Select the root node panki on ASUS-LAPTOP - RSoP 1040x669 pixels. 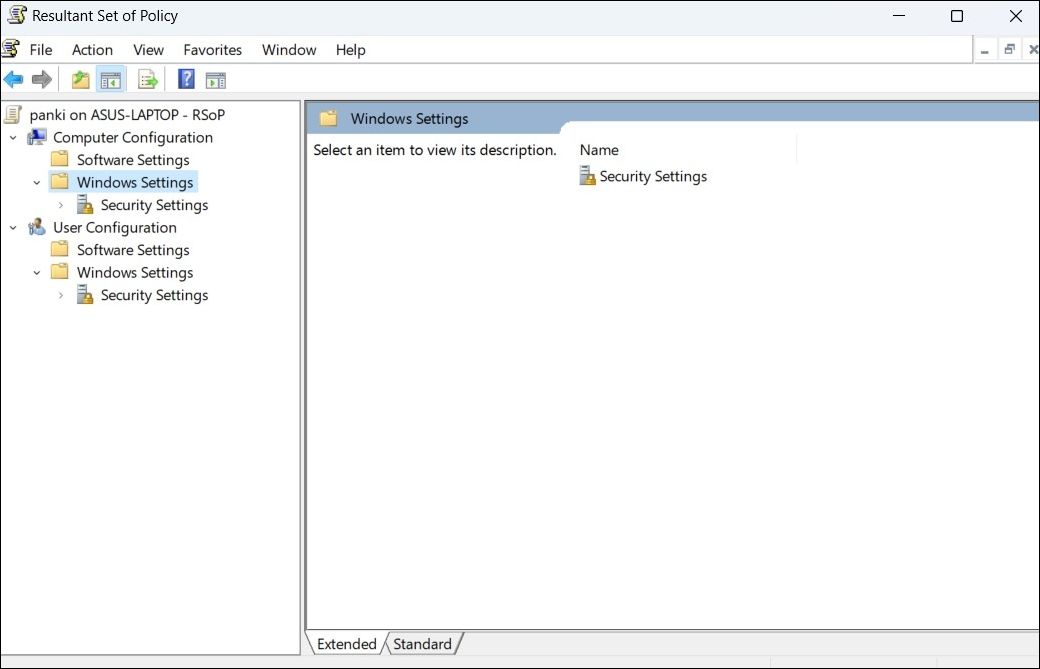127,115
